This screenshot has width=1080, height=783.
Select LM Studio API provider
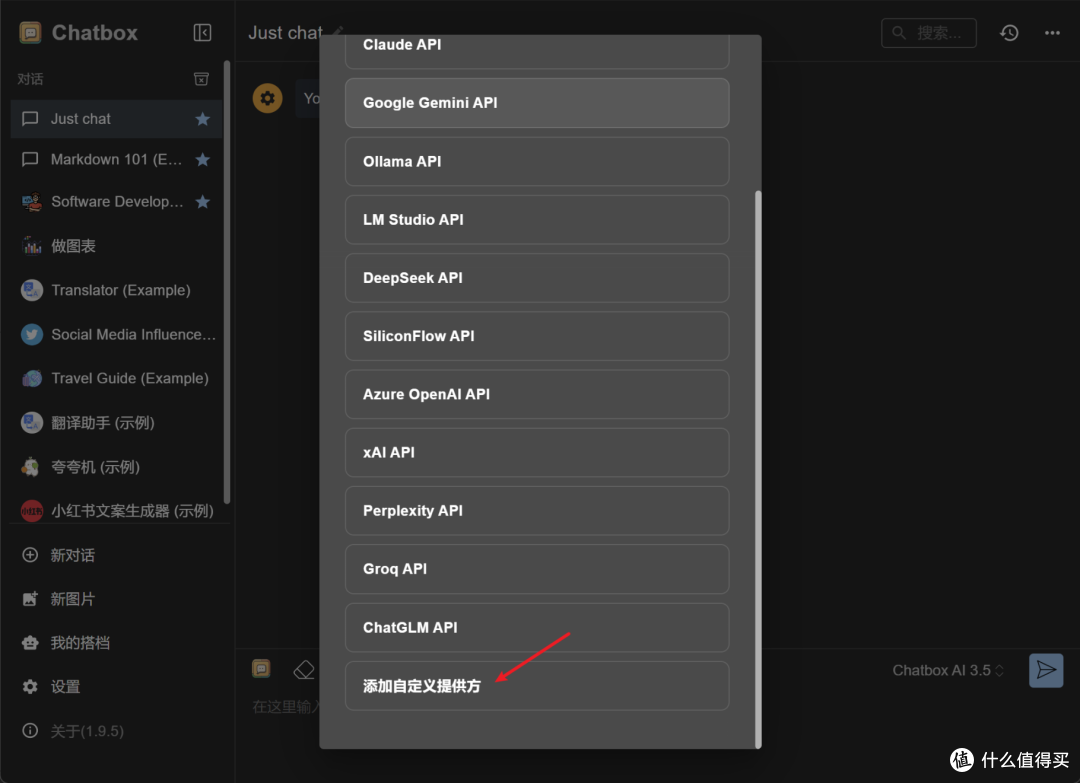tap(537, 220)
